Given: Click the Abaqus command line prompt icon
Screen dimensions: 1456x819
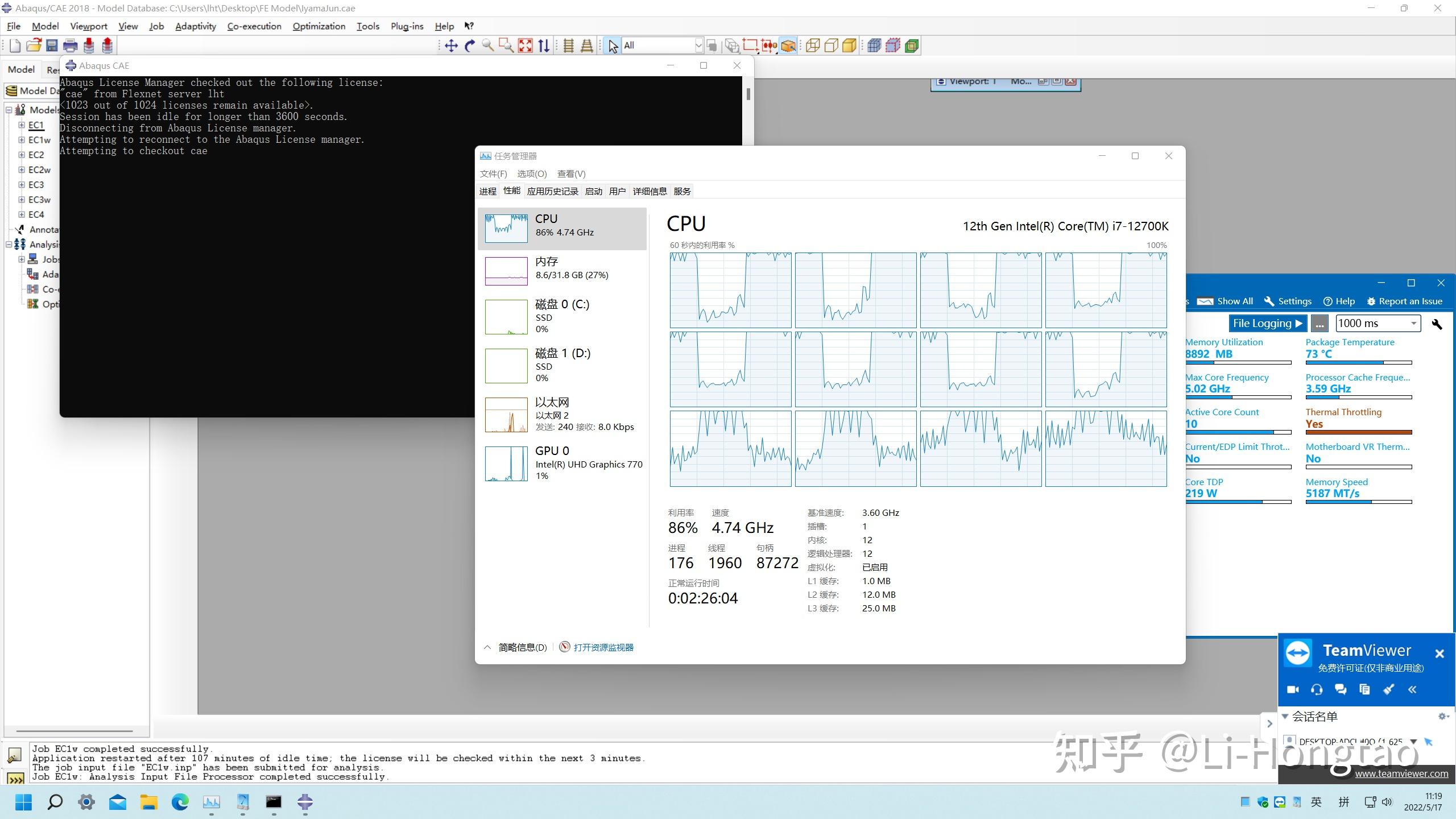Looking at the screenshot, I should pos(15,778).
